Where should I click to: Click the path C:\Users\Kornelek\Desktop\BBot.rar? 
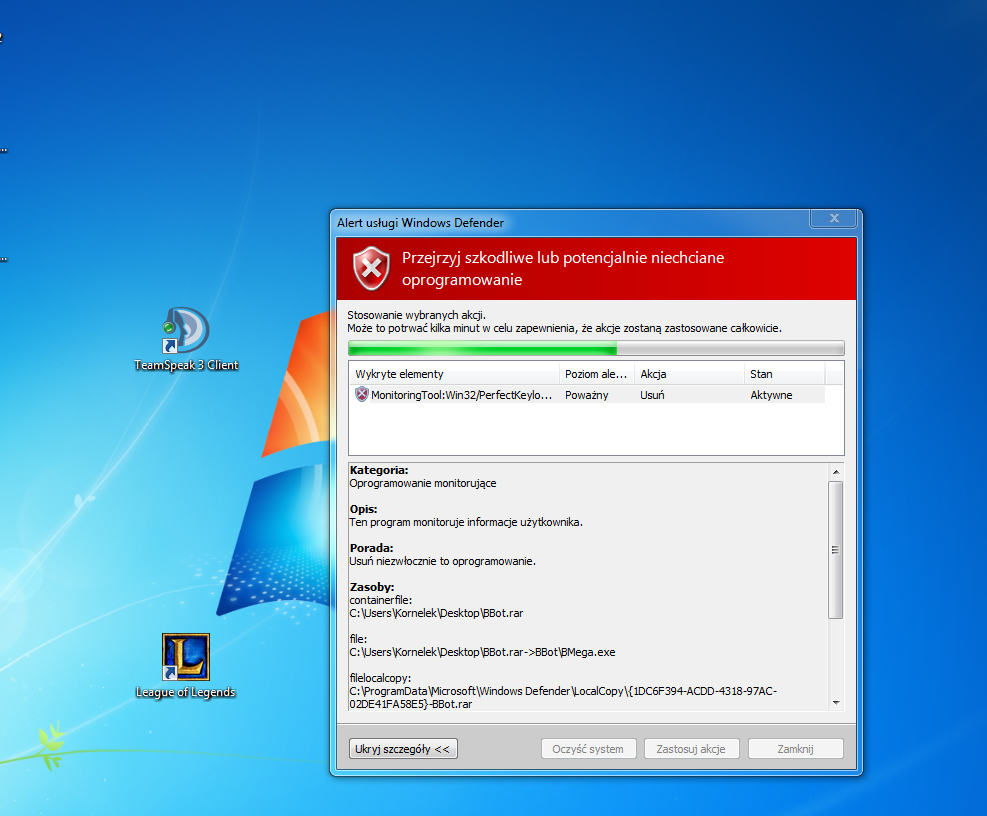point(436,613)
